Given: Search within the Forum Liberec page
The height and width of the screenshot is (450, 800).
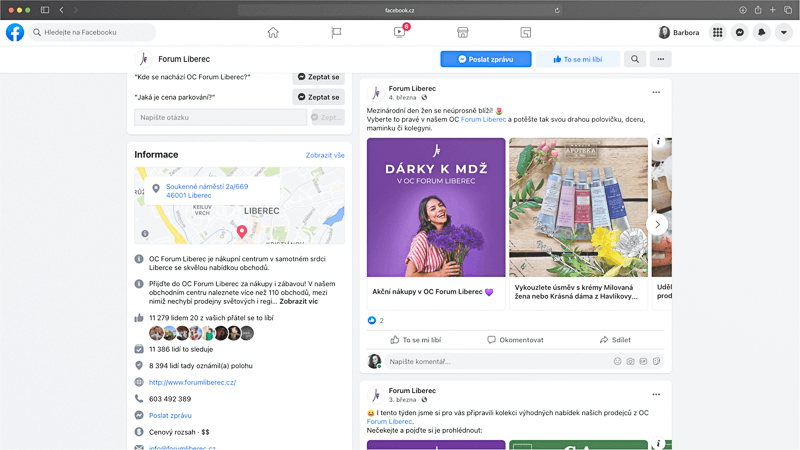Looking at the screenshot, I should (x=635, y=59).
